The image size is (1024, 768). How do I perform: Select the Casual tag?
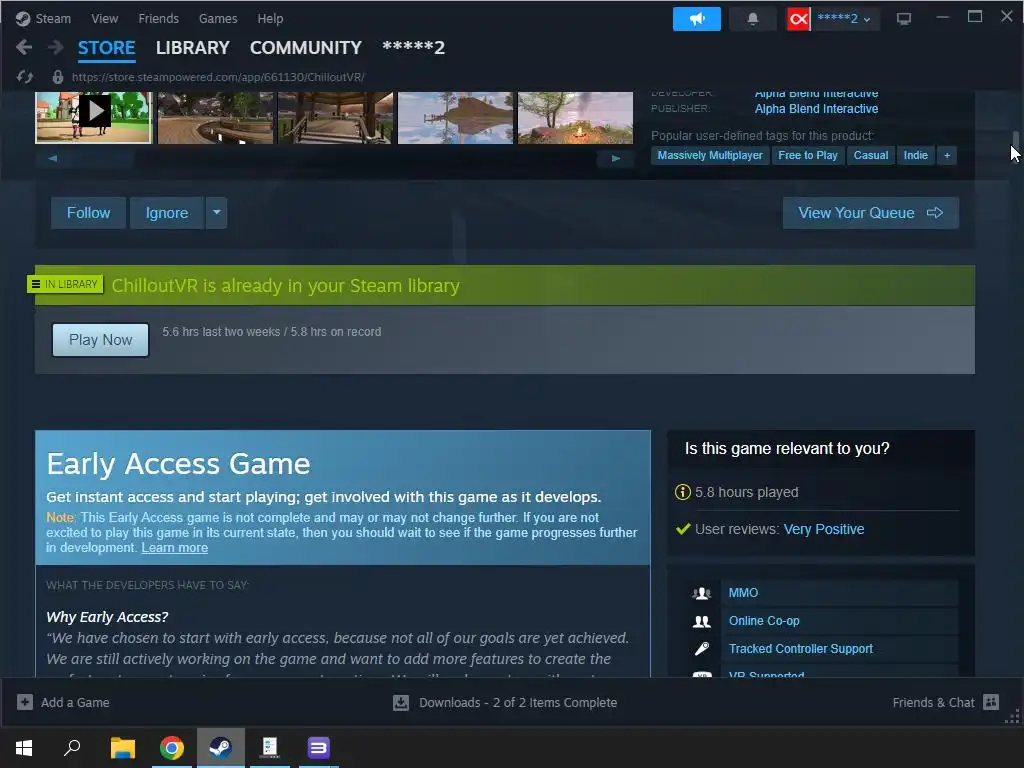tap(871, 155)
